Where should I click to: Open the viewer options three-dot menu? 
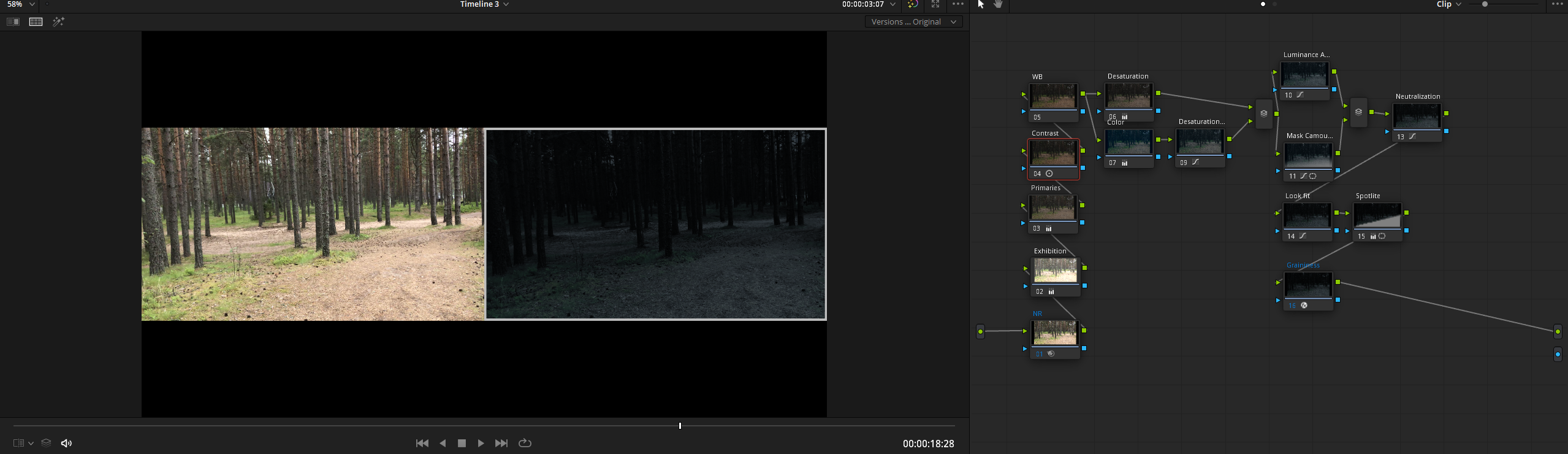(x=958, y=4)
